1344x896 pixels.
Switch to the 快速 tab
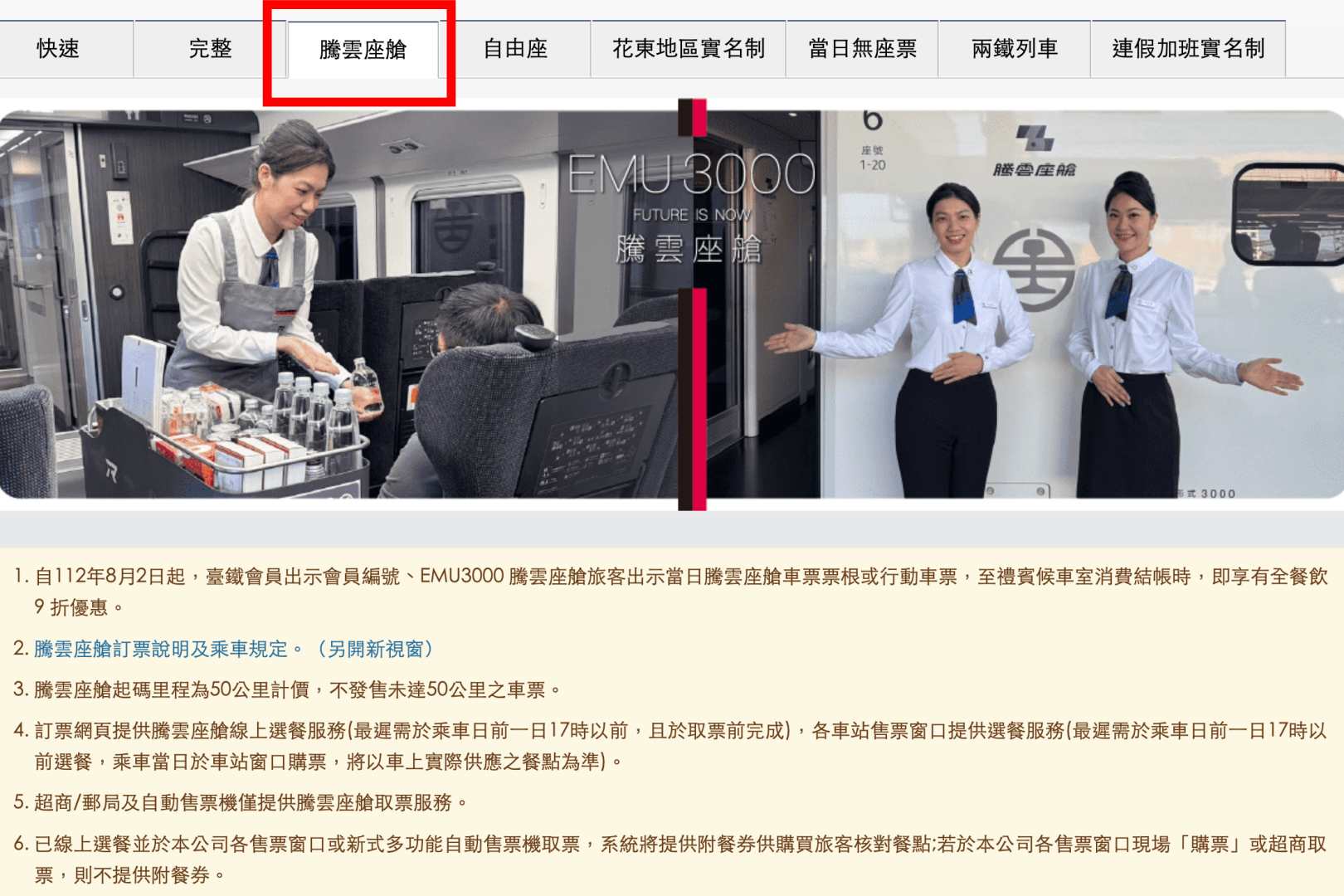click(58, 49)
